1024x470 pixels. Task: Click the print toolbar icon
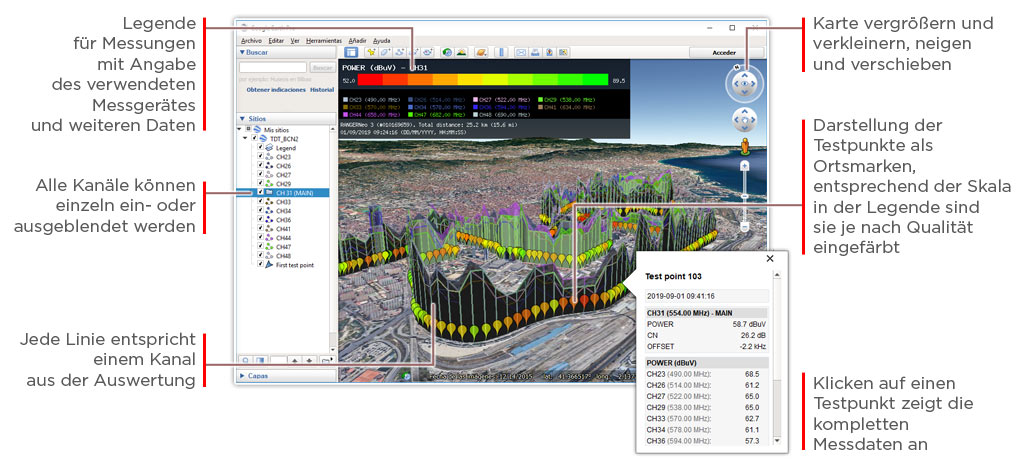tap(535, 52)
